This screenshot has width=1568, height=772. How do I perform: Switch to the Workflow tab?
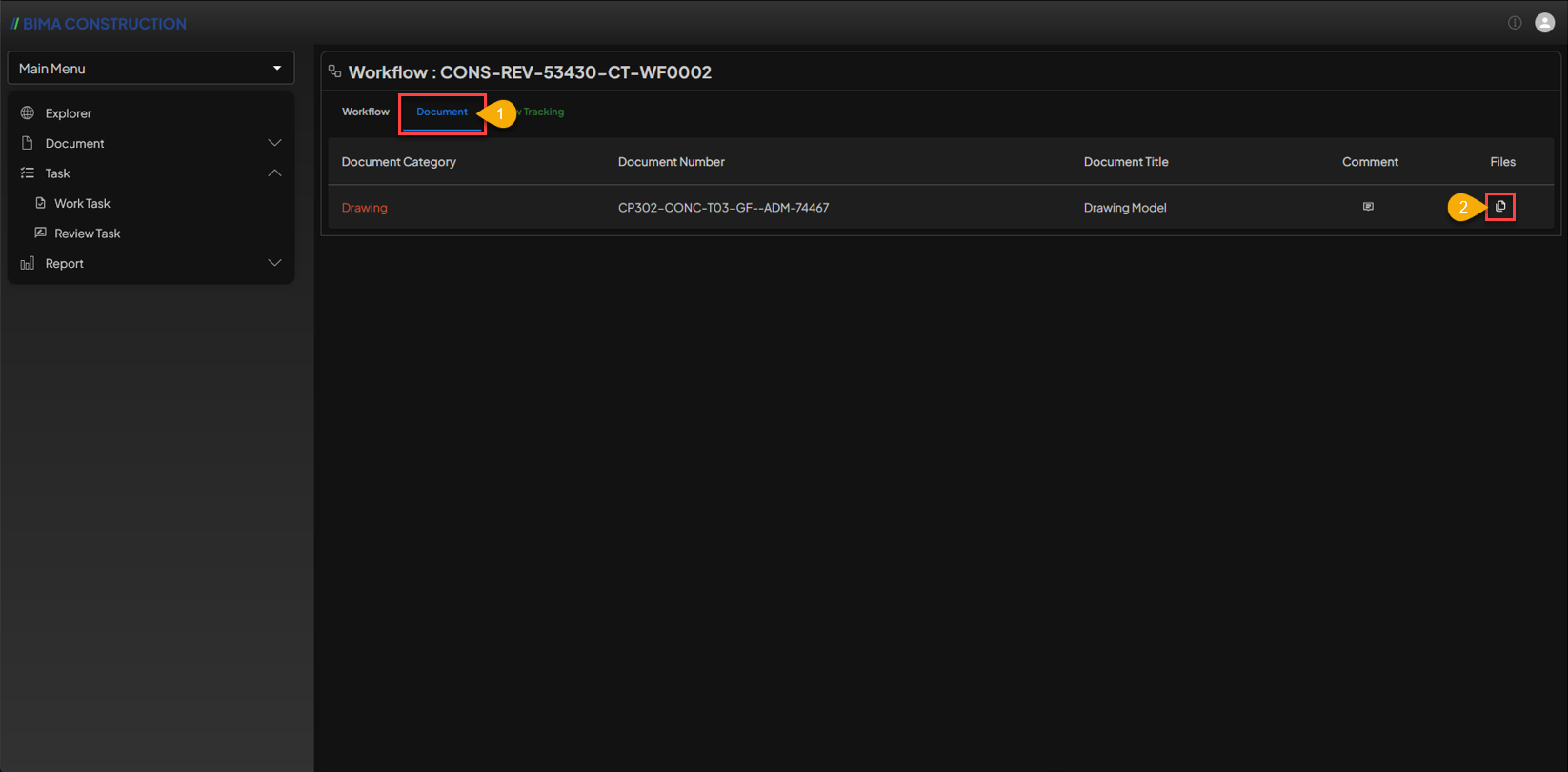click(x=366, y=112)
